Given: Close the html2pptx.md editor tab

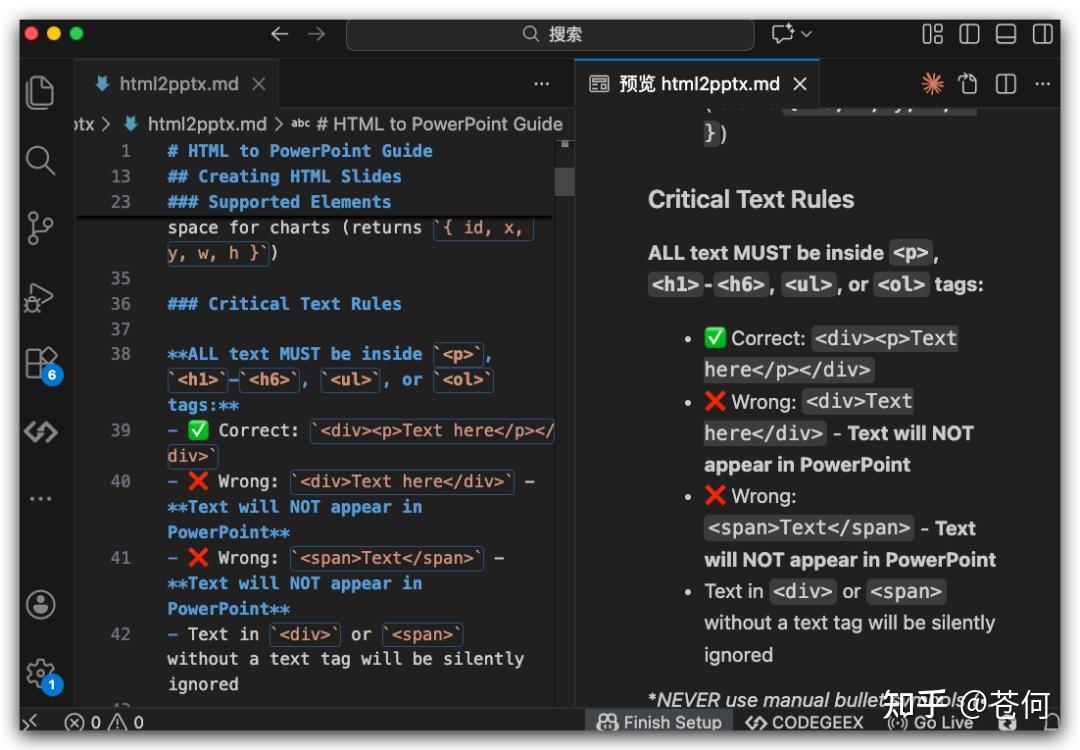Looking at the screenshot, I should click(259, 84).
